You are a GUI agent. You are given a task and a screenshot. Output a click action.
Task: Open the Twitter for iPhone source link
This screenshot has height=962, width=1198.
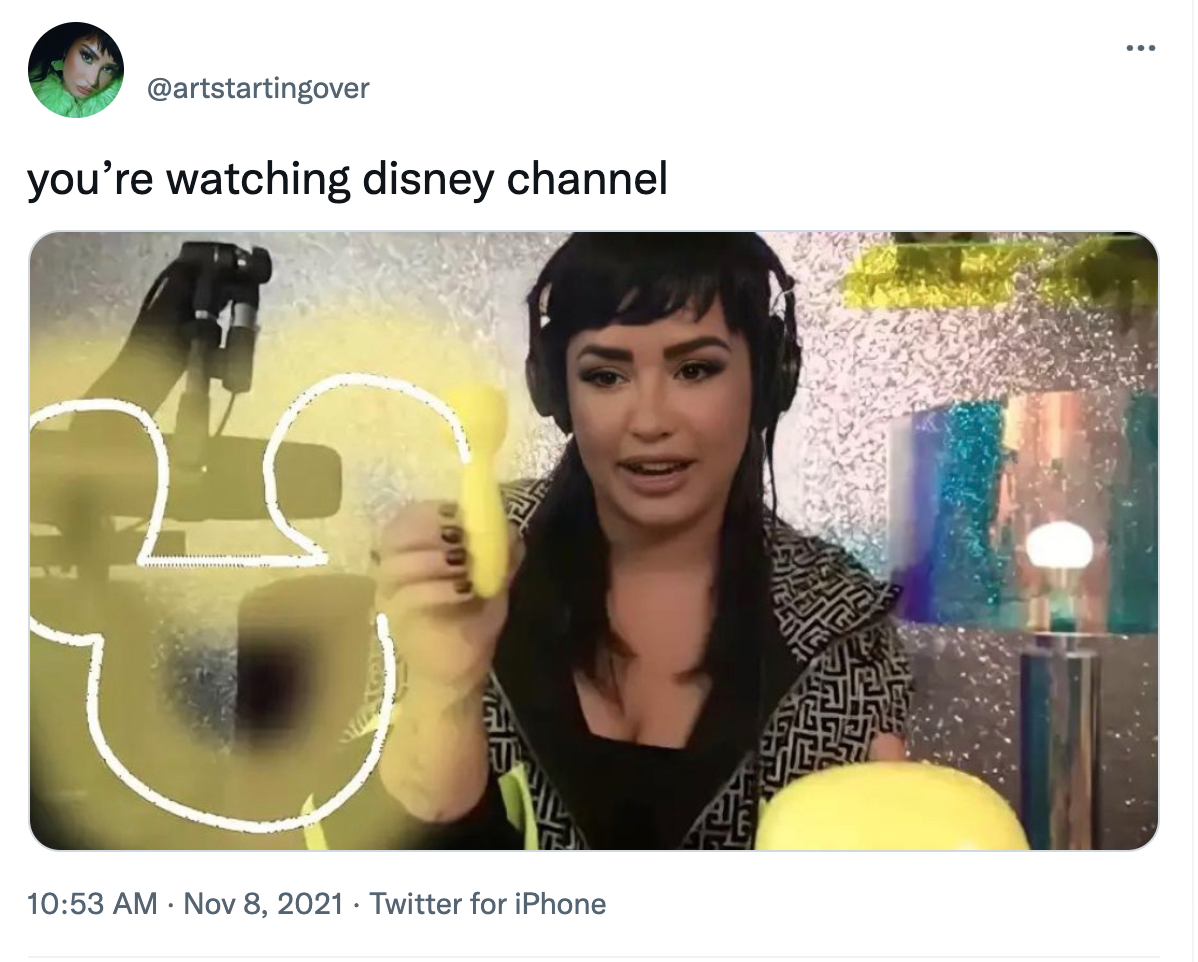[x=488, y=905]
